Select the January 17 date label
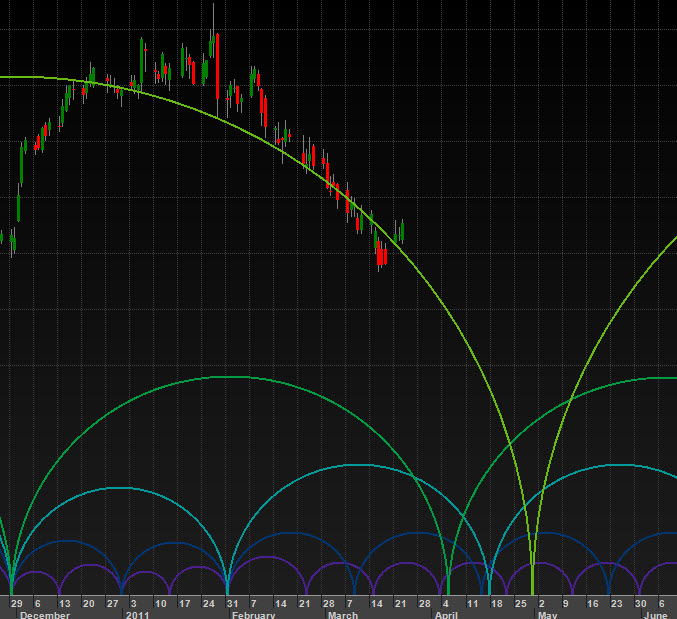677x619 pixels. click(x=185, y=603)
